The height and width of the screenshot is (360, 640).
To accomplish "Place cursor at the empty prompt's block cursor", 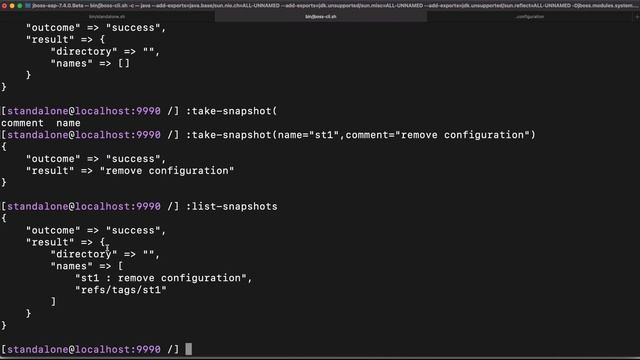I will pyautogui.click(x=189, y=349).
